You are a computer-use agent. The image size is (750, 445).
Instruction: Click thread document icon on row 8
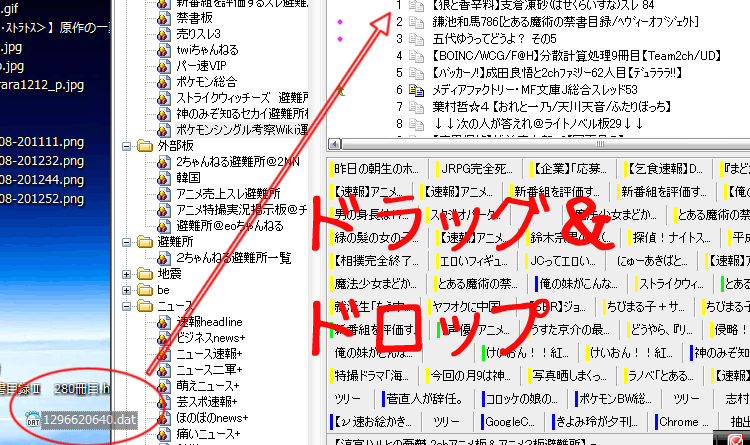click(416, 124)
